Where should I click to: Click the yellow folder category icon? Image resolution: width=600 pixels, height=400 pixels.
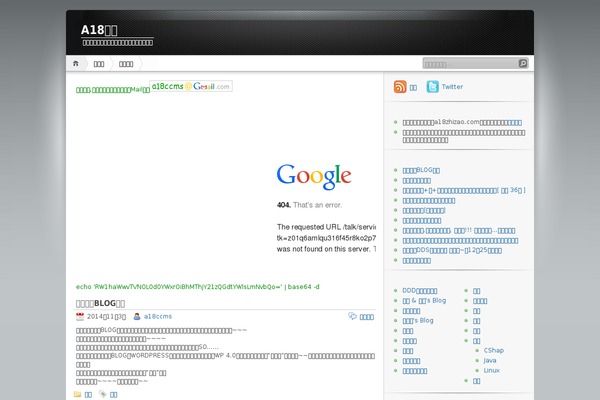(78, 394)
